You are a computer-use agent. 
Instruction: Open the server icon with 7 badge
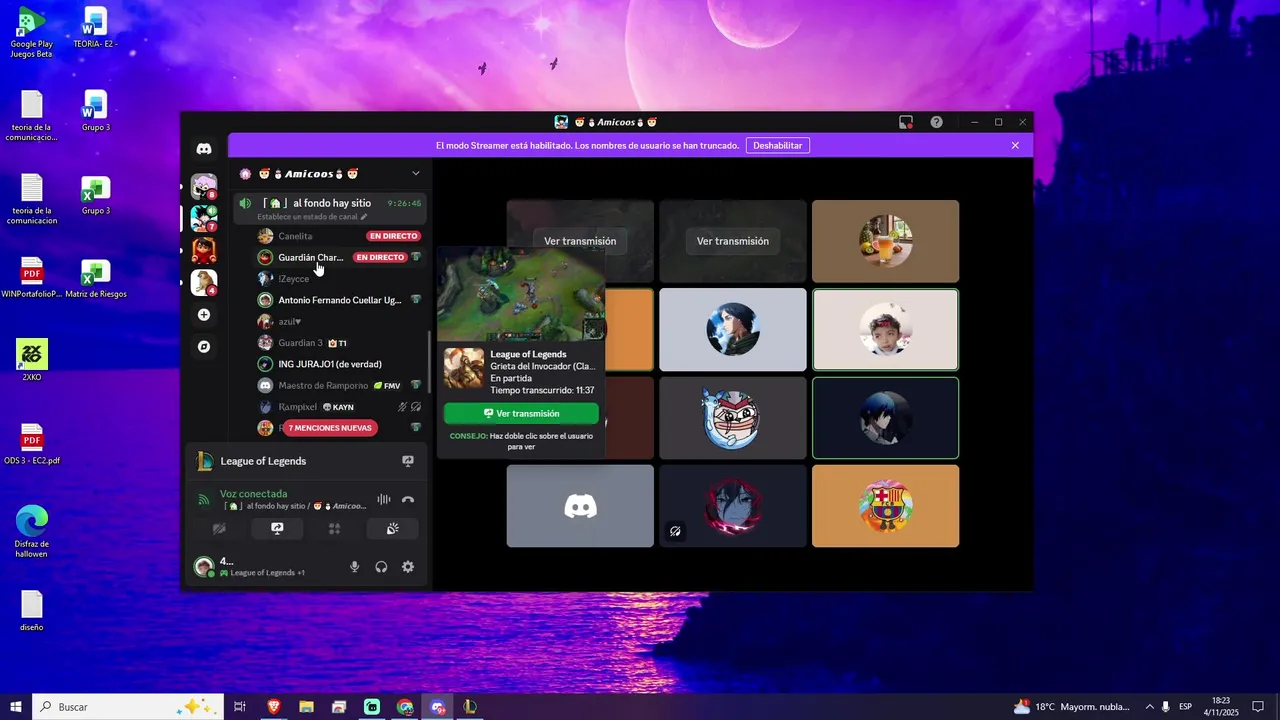[204, 218]
